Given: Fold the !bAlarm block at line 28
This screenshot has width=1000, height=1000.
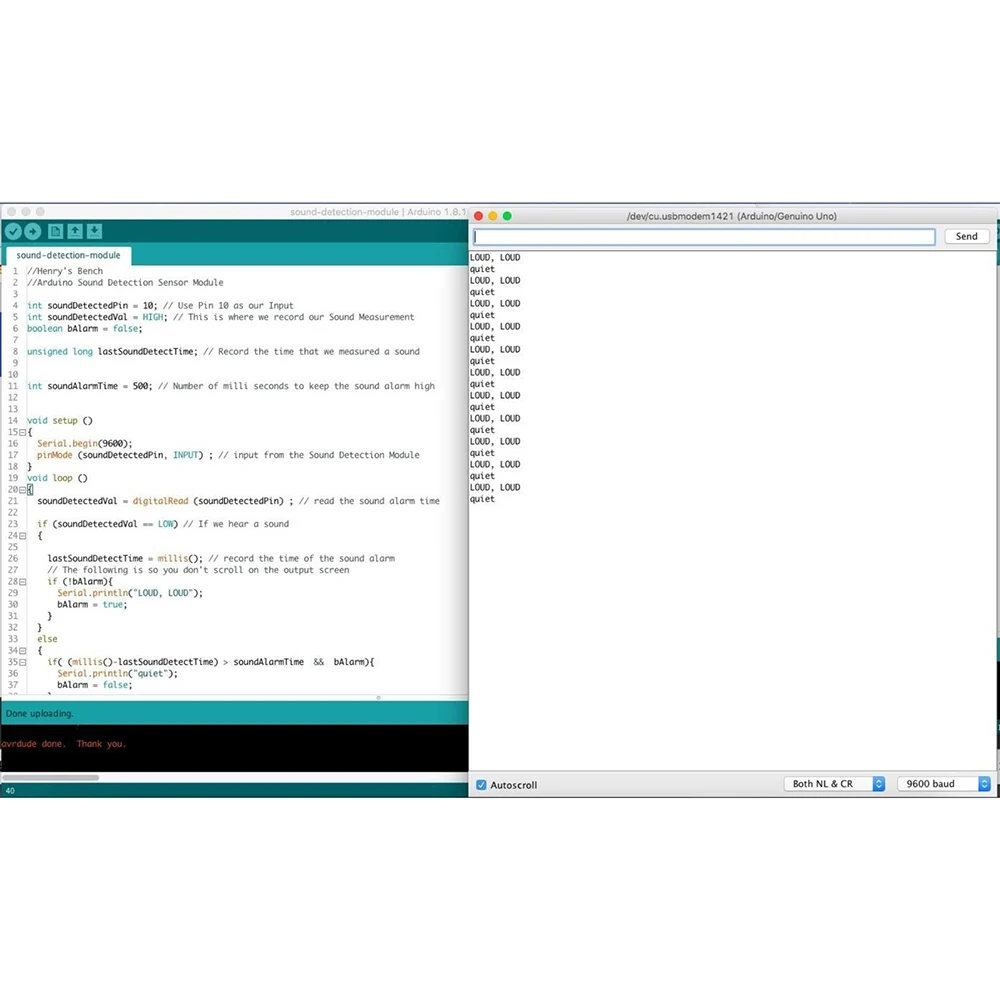Looking at the screenshot, I should tap(23, 582).
